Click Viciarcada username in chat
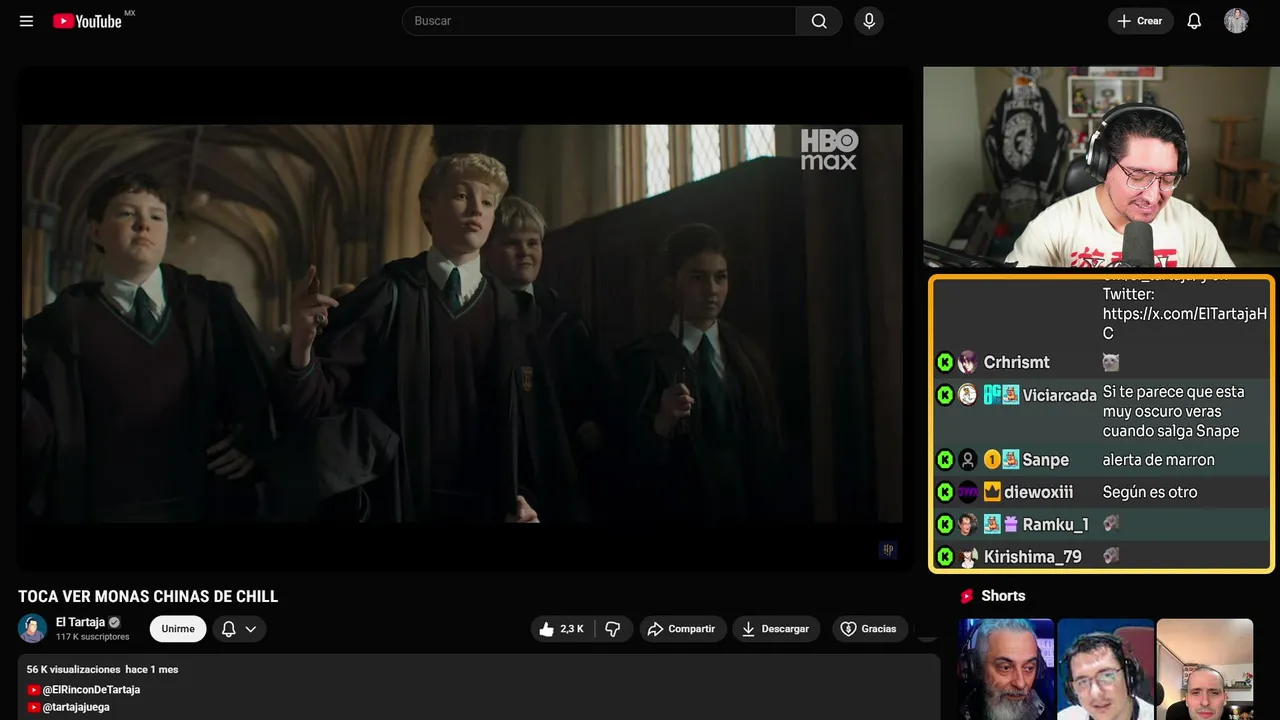1280x720 pixels. coord(1059,395)
